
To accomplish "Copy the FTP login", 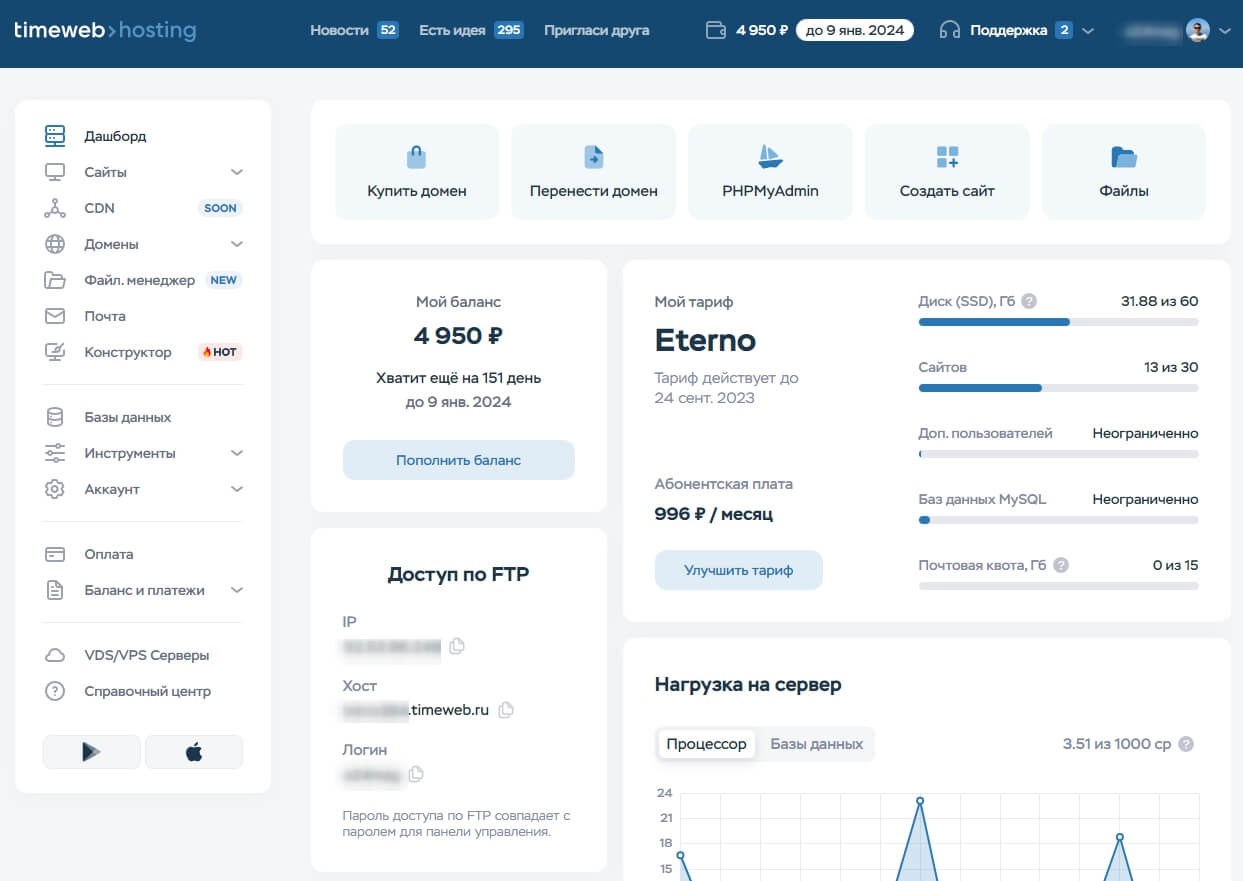I will (416, 774).
